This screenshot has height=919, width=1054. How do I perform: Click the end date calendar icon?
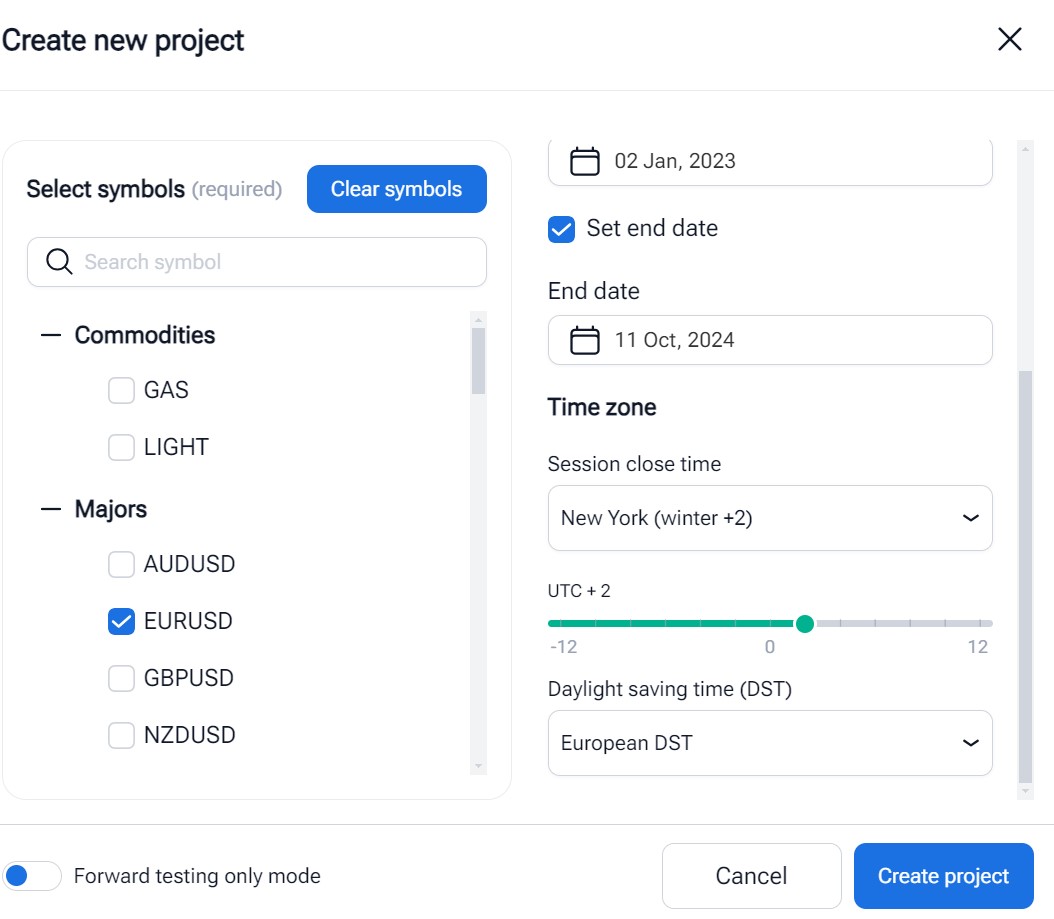click(x=585, y=340)
